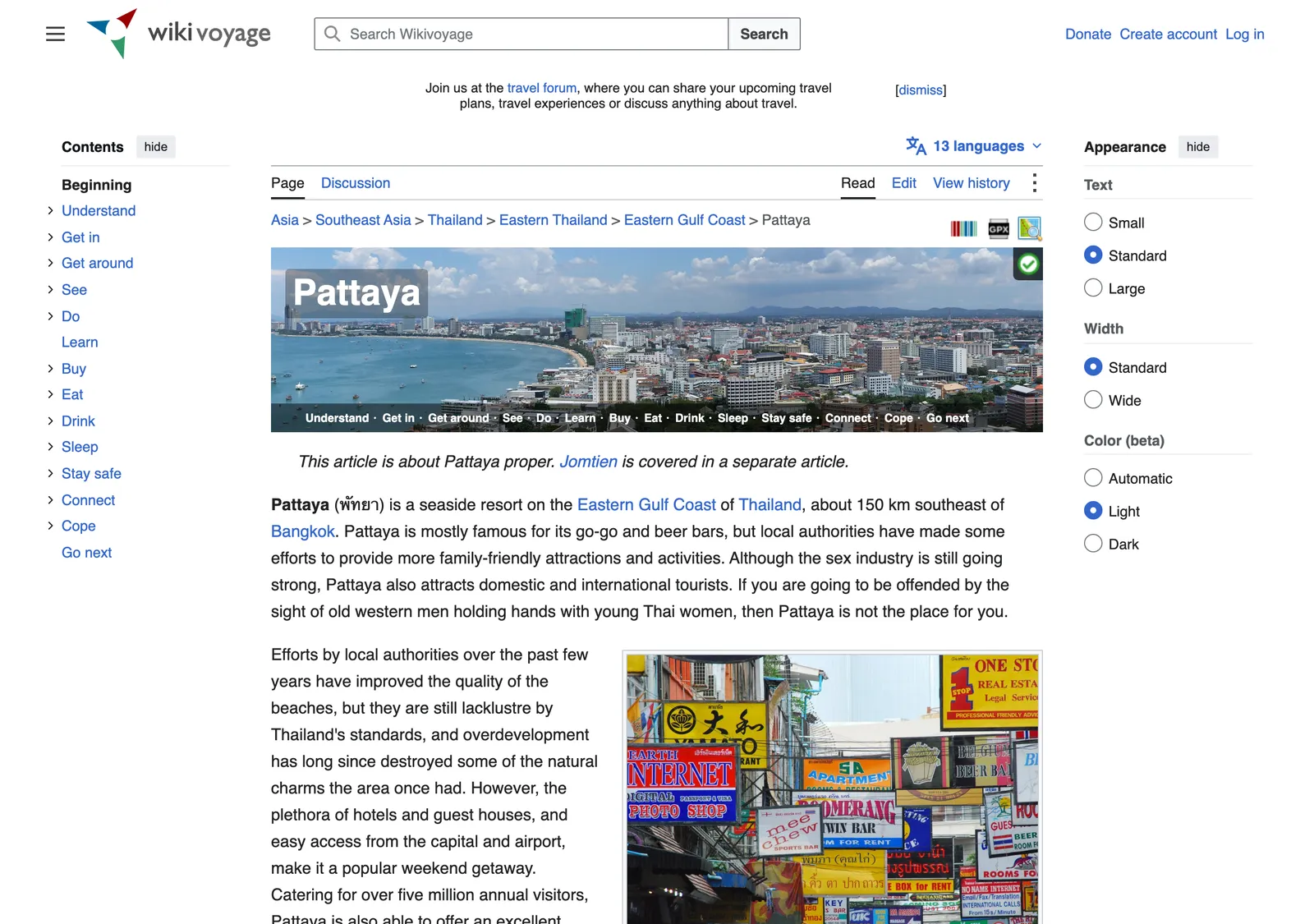Expand the Get around contents chevron
The height and width of the screenshot is (924, 1314).
50,263
